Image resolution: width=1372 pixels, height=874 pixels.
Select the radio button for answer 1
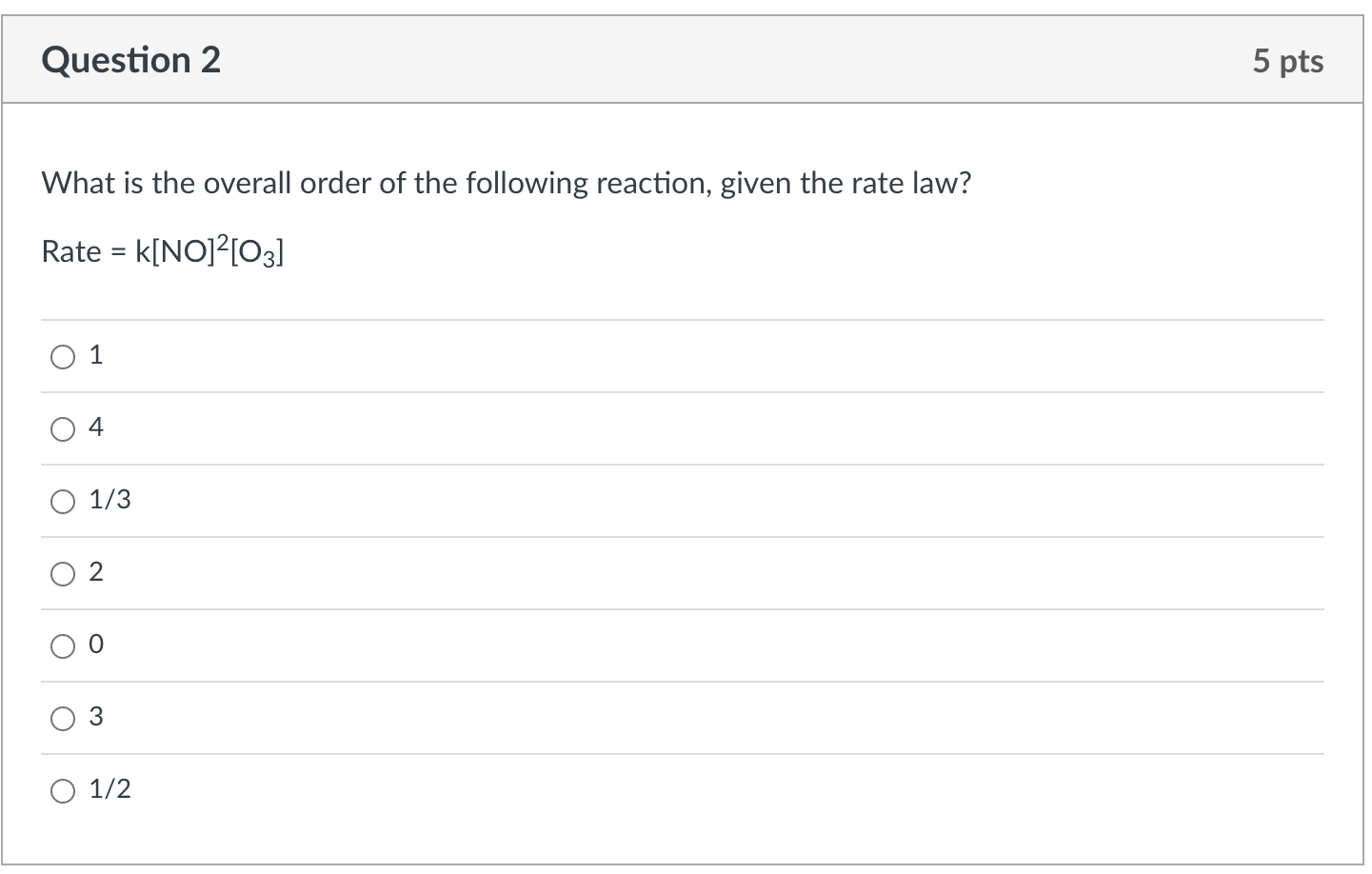pos(63,356)
